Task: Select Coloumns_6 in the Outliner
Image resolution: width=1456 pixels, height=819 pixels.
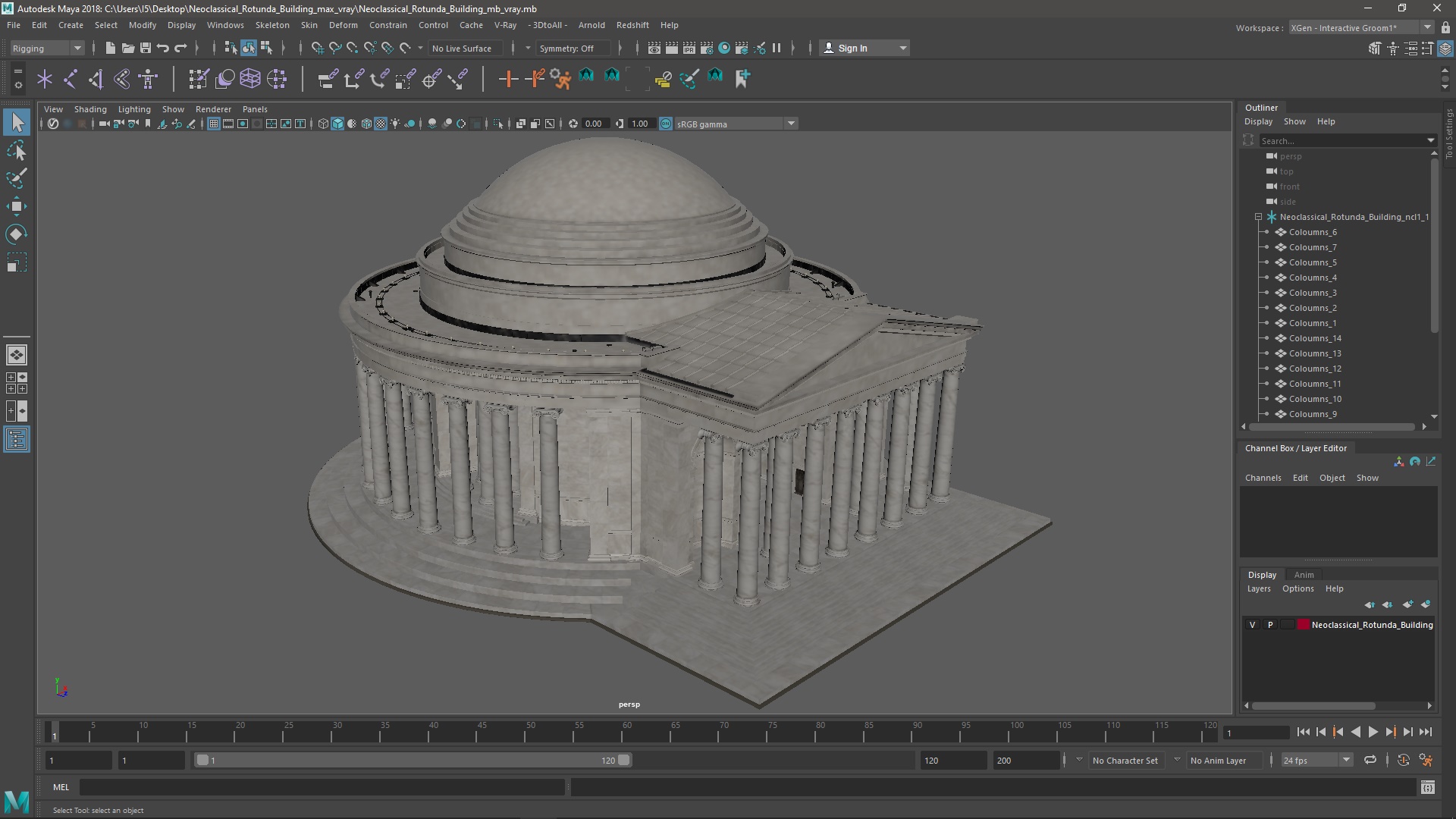Action: 1312,232
